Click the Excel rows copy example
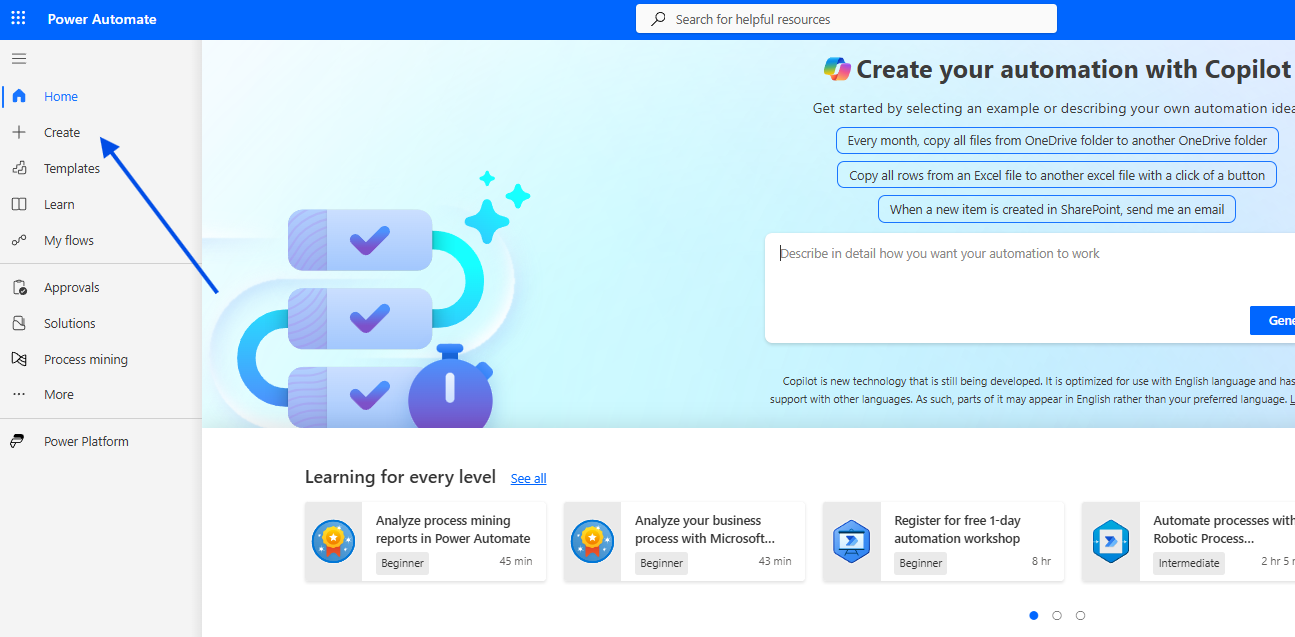 pyautogui.click(x=1057, y=175)
